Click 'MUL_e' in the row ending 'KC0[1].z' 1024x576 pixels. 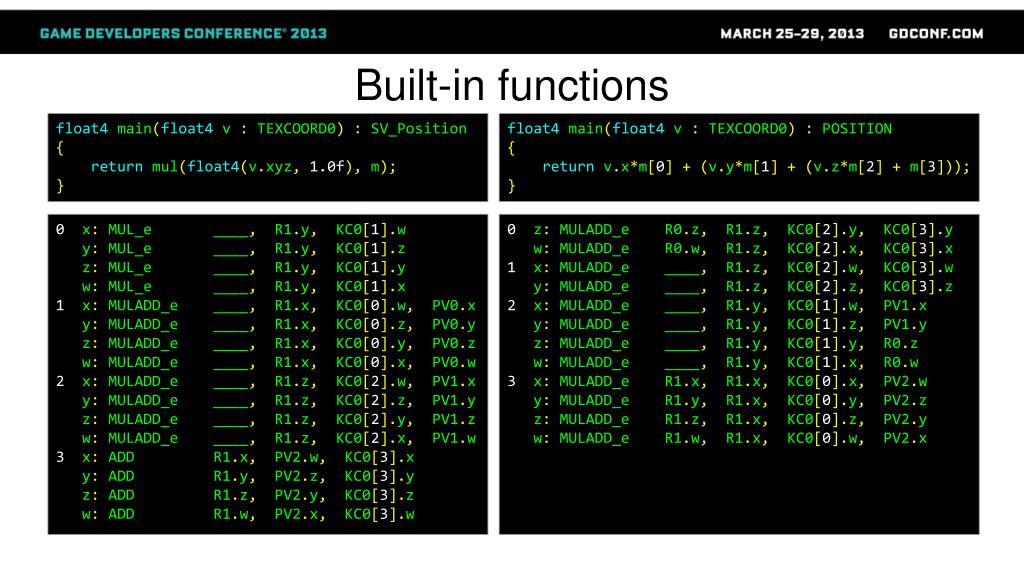tap(129, 249)
